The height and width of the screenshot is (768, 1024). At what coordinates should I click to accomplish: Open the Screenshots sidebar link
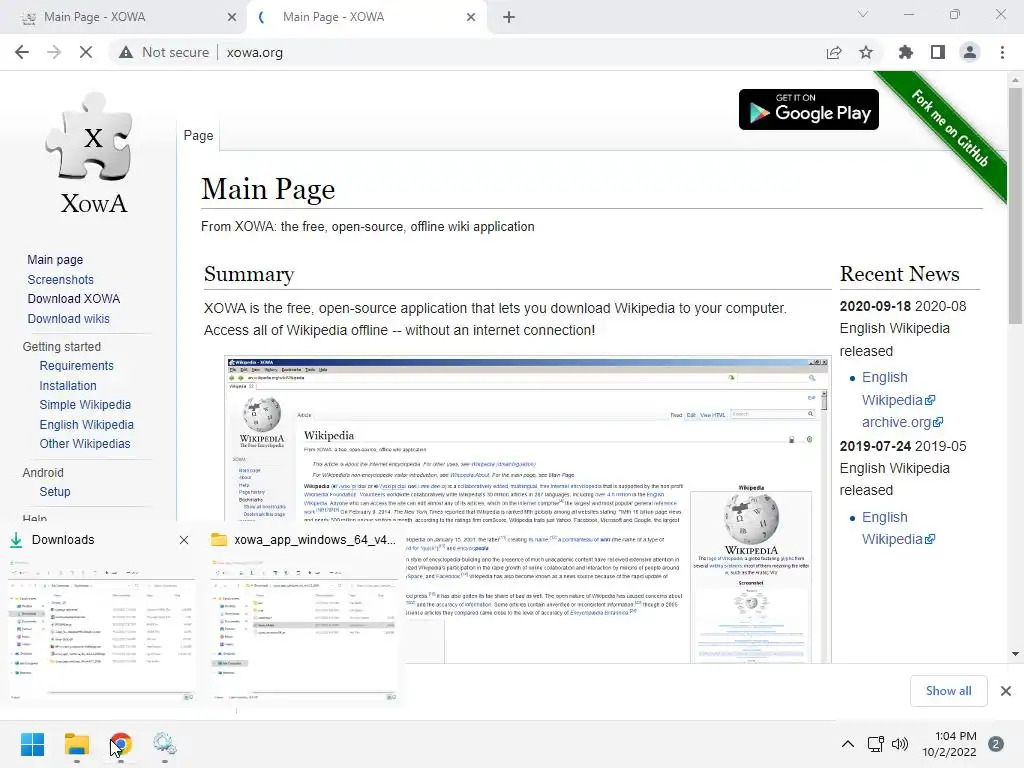click(61, 280)
